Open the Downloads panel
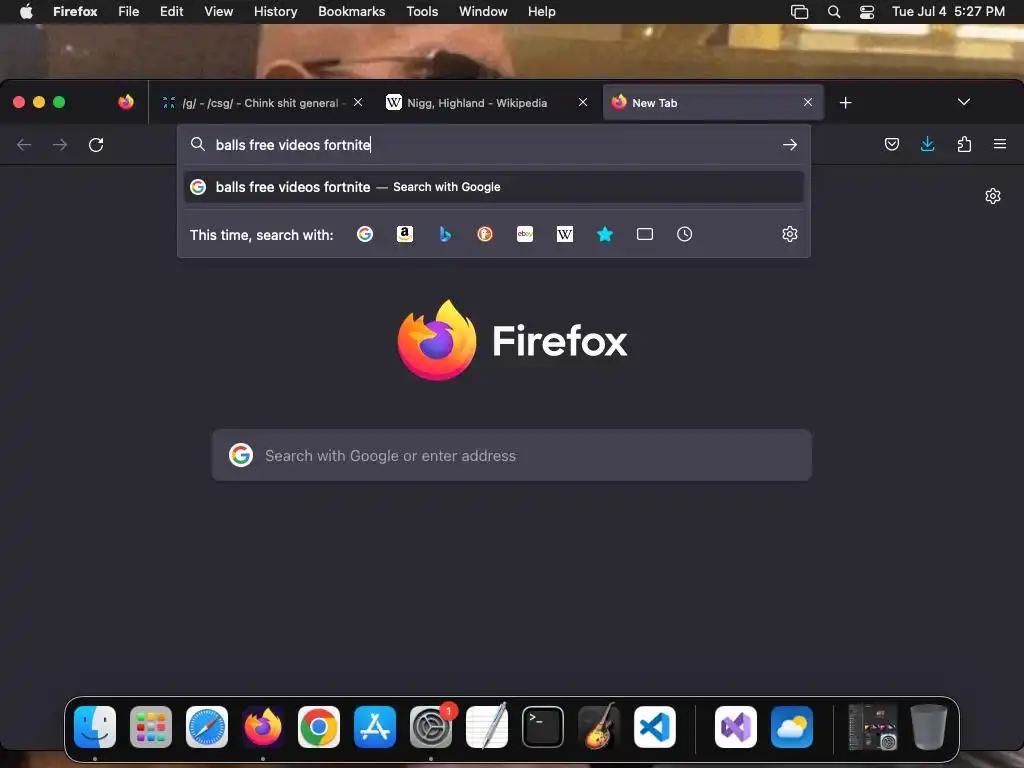Viewport: 1024px width, 768px height. 927,144
